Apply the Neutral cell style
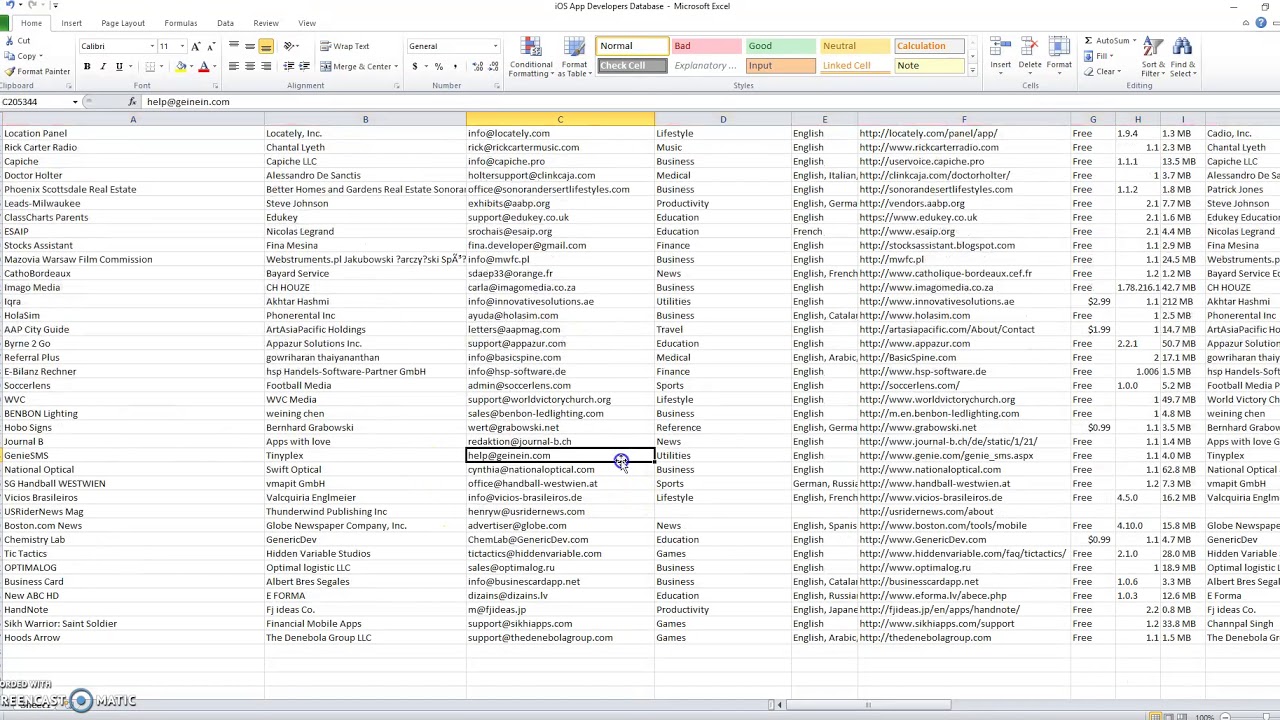The height and width of the screenshot is (720, 1280). pyautogui.click(x=856, y=46)
